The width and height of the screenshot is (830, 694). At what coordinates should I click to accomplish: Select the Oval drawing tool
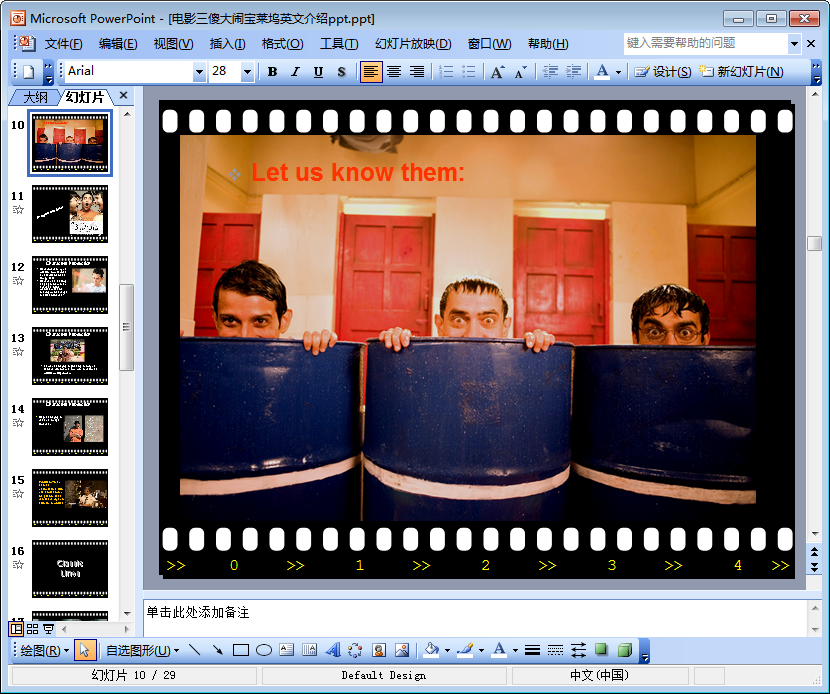tap(264, 650)
